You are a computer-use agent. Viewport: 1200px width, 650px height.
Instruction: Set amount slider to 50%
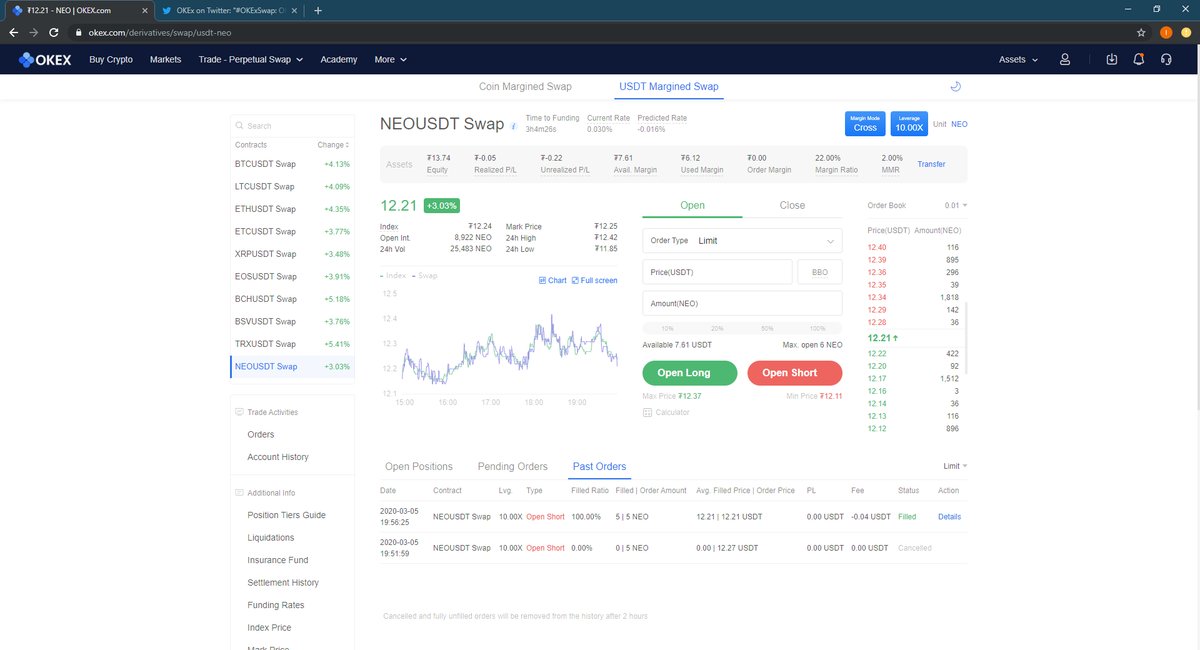coord(767,328)
